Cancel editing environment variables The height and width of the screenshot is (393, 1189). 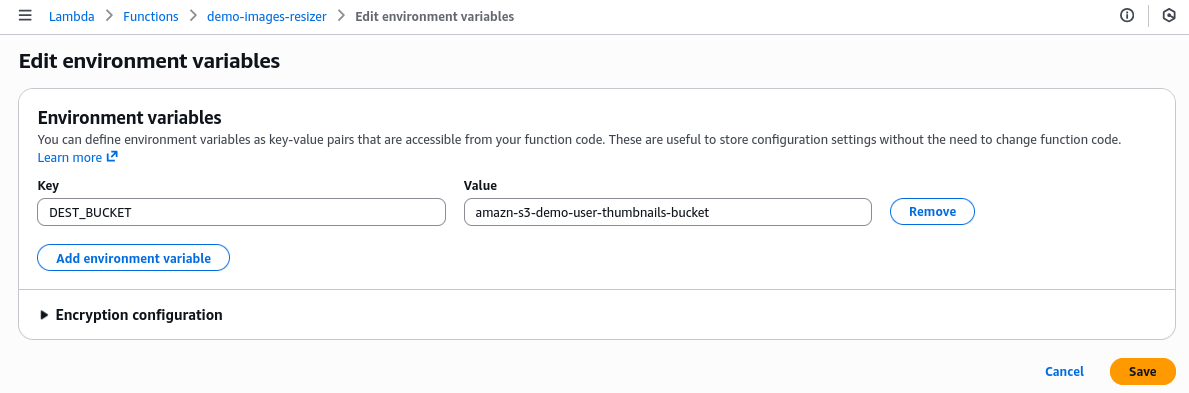tap(1064, 371)
